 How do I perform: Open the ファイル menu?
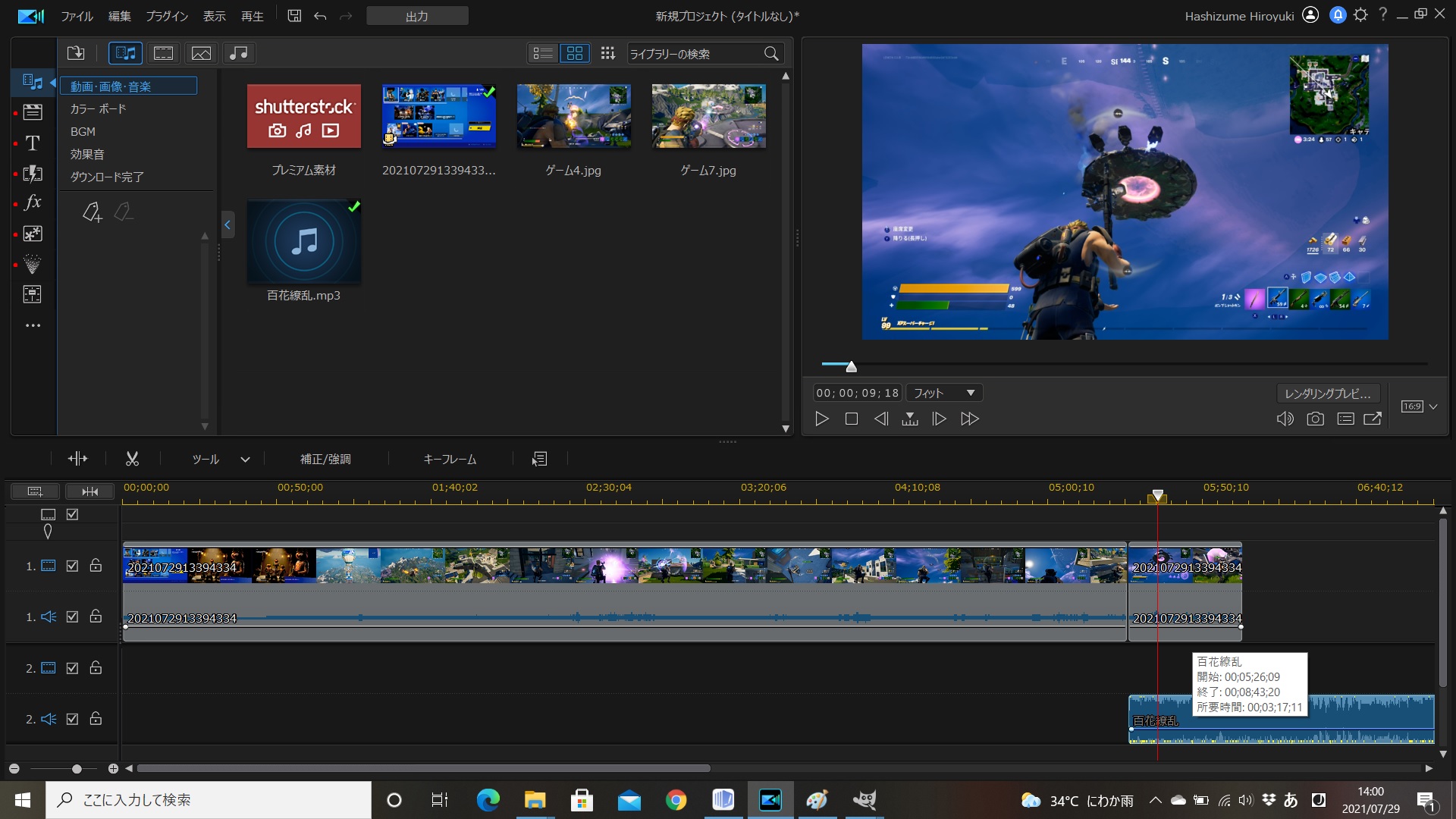click(77, 16)
